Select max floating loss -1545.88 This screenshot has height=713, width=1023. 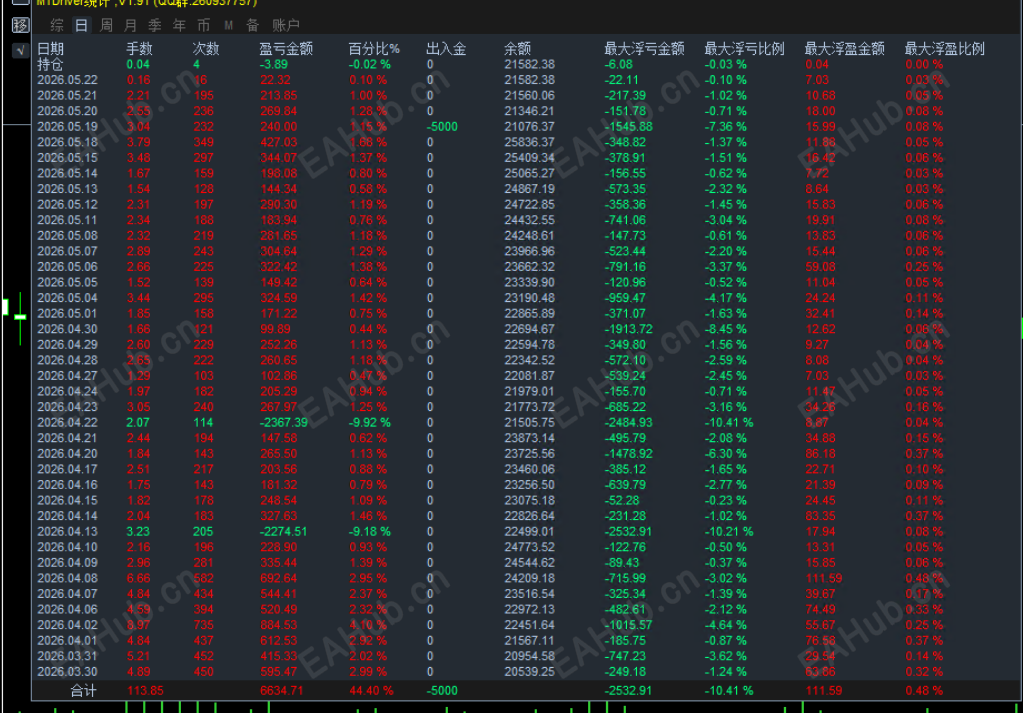click(x=628, y=127)
